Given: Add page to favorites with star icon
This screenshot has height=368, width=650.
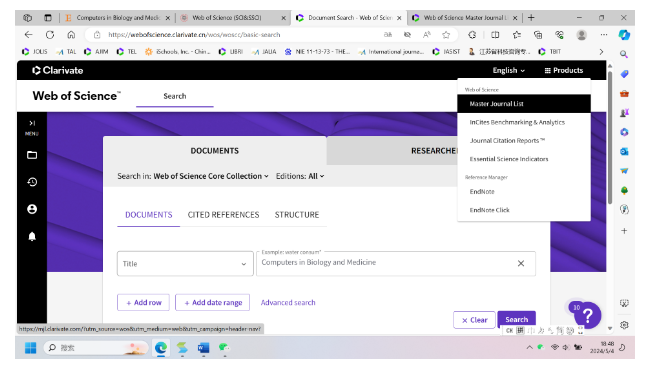Looking at the screenshot, I should 446,35.
